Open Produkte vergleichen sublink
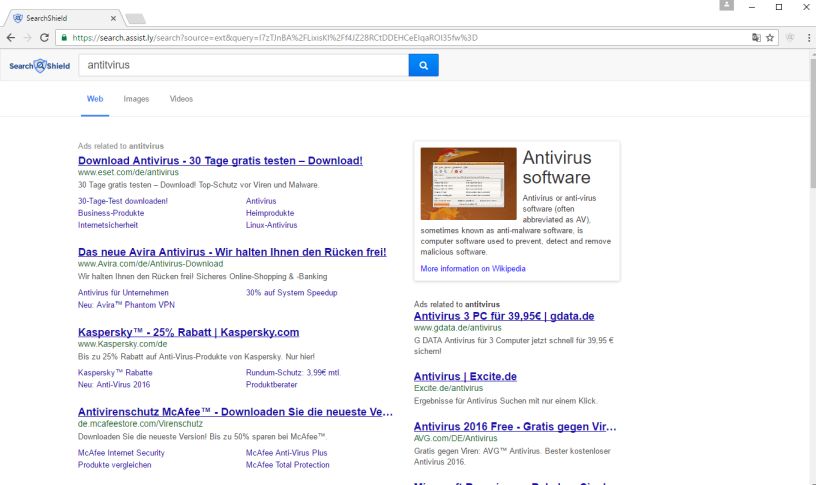Image resolution: width=816 pixels, height=485 pixels. coord(114,465)
